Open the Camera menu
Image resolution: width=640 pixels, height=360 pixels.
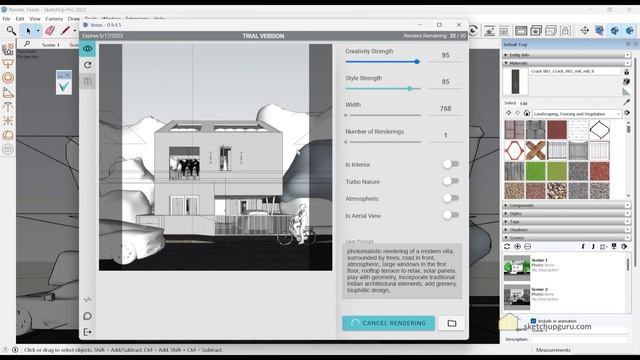(x=54, y=19)
